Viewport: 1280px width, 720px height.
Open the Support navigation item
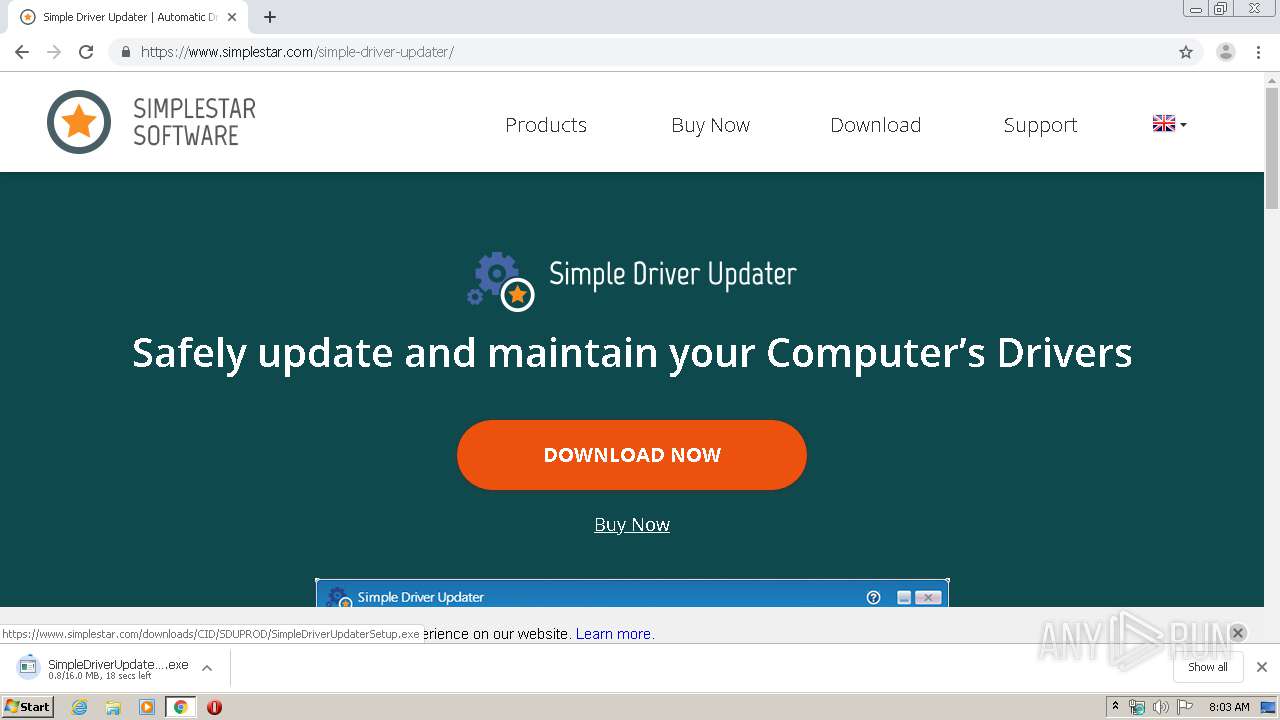[x=1040, y=125]
